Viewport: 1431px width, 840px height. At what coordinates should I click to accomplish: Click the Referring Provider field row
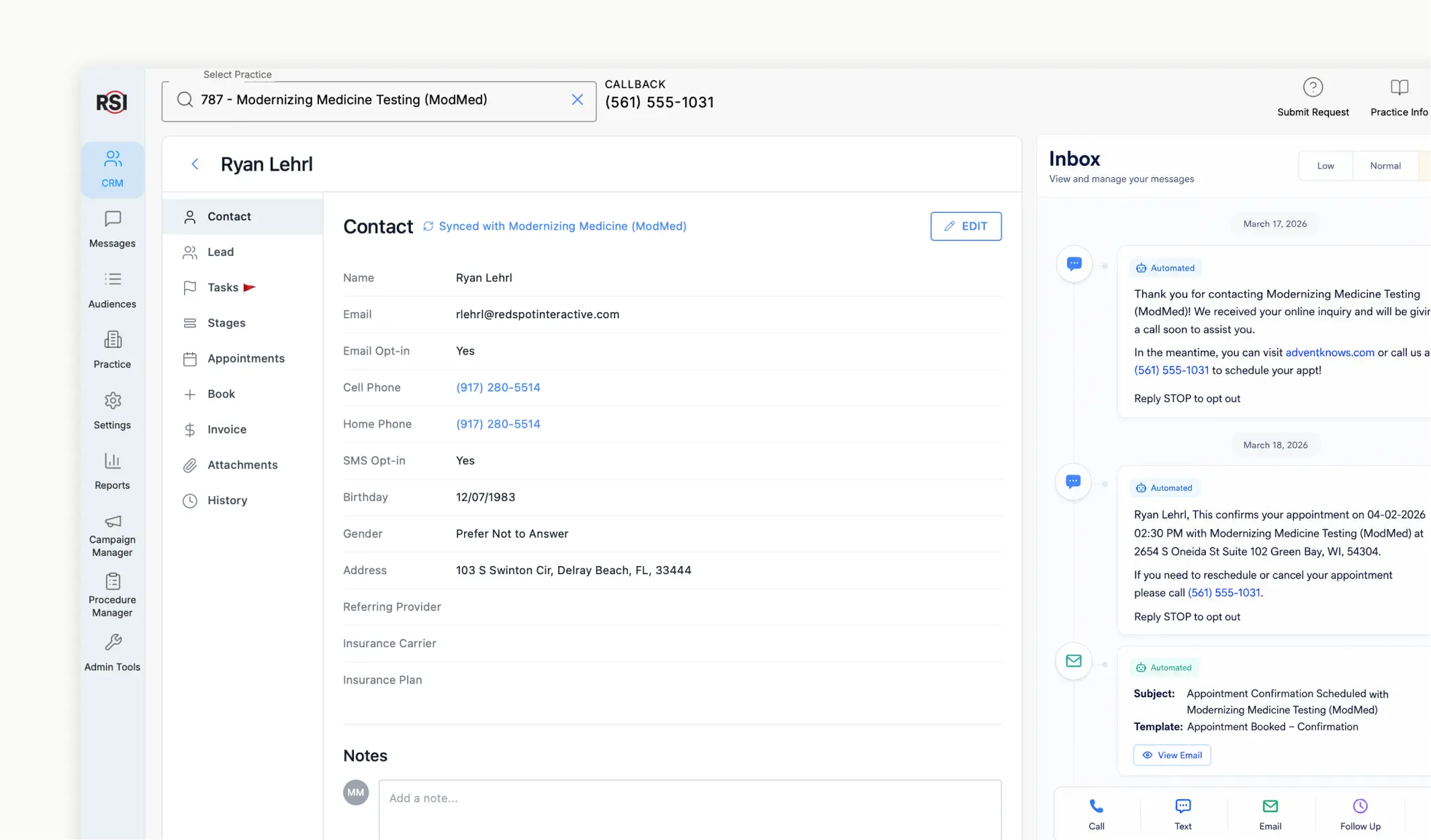(672, 607)
